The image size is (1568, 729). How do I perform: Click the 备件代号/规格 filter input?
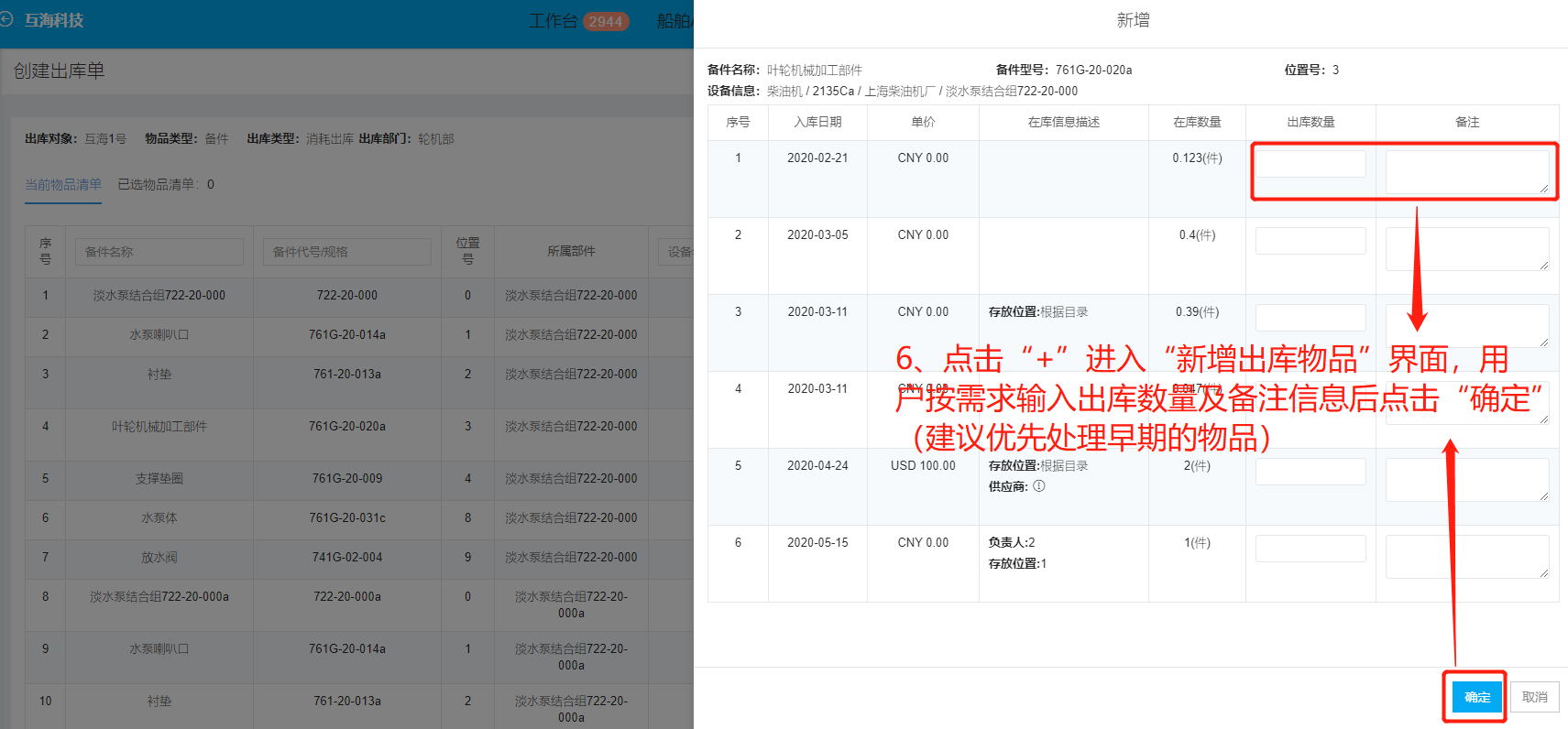pos(347,252)
